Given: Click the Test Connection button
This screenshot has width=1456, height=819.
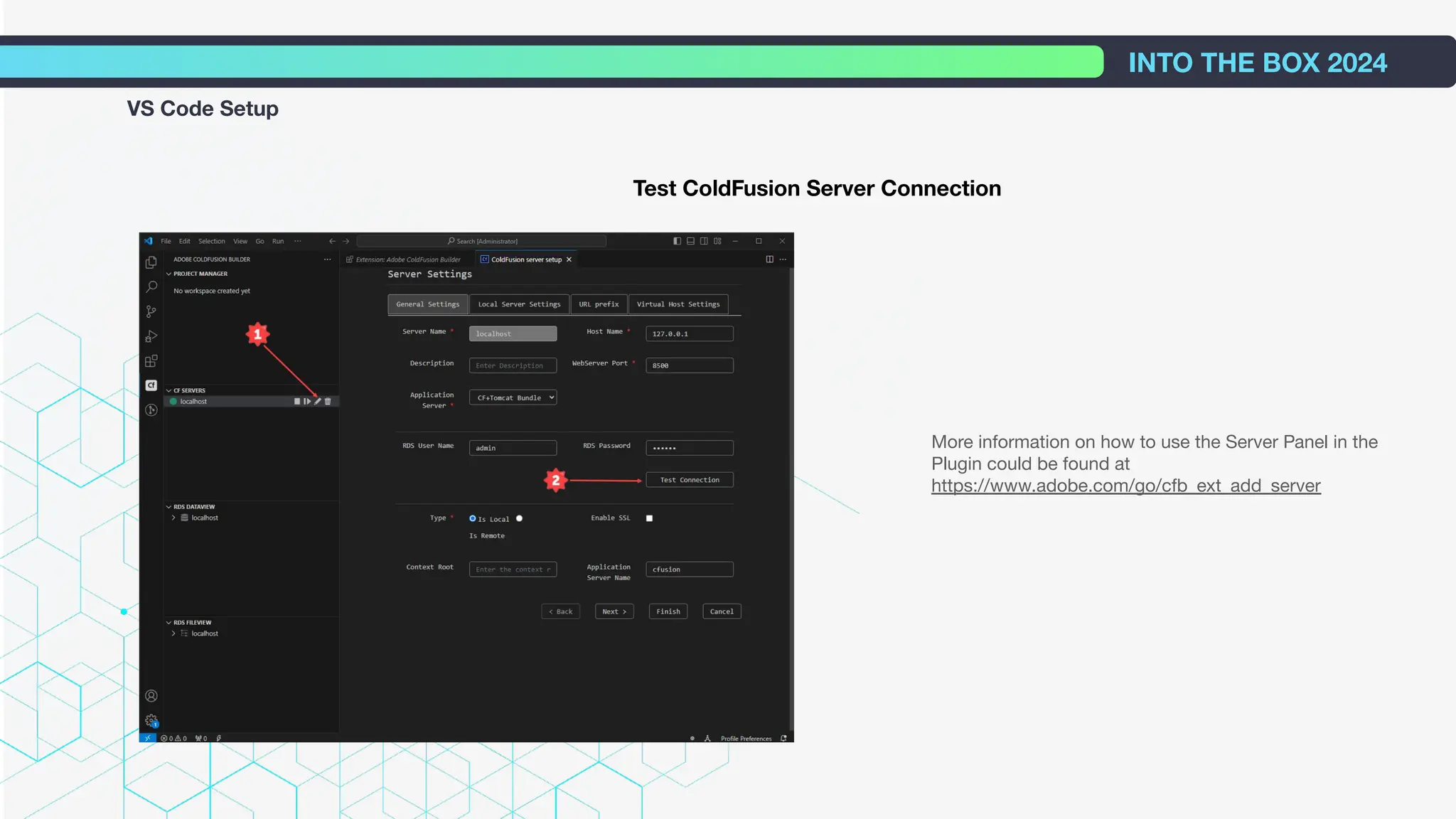Looking at the screenshot, I should pyautogui.click(x=690, y=480).
